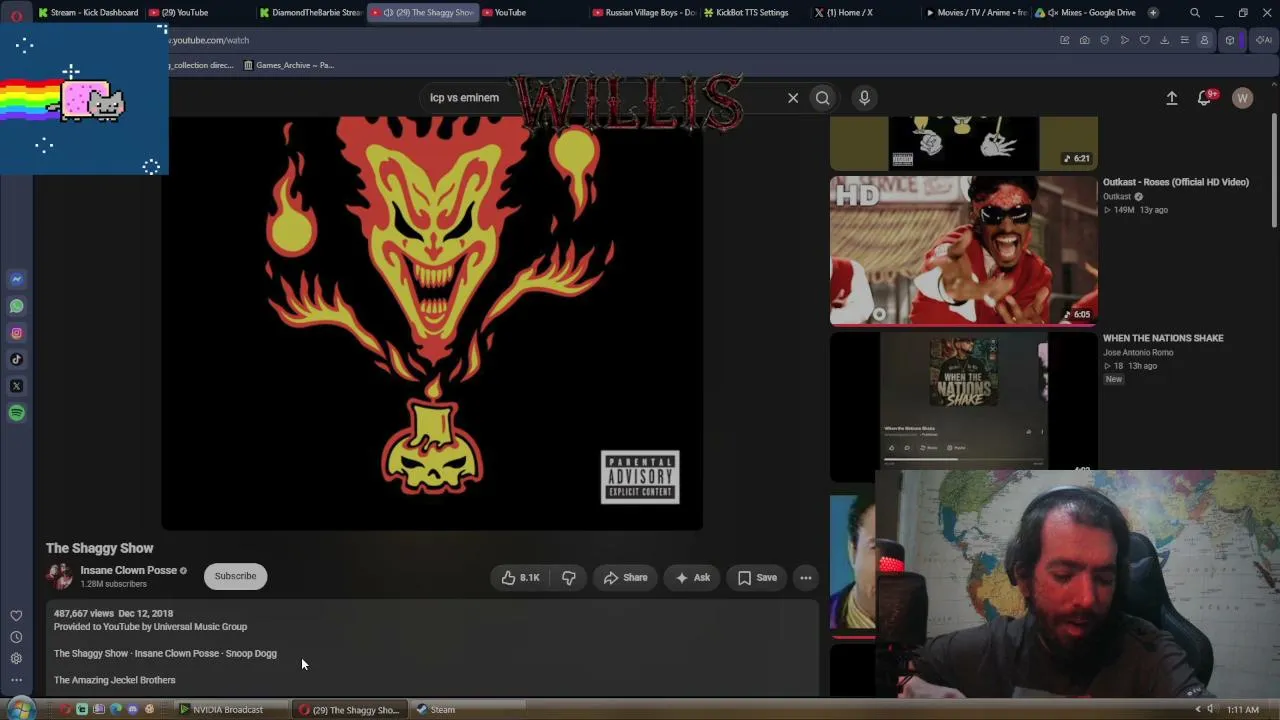1280x720 pixels.
Task: Save the video to a playlist
Action: click(757, 577)
